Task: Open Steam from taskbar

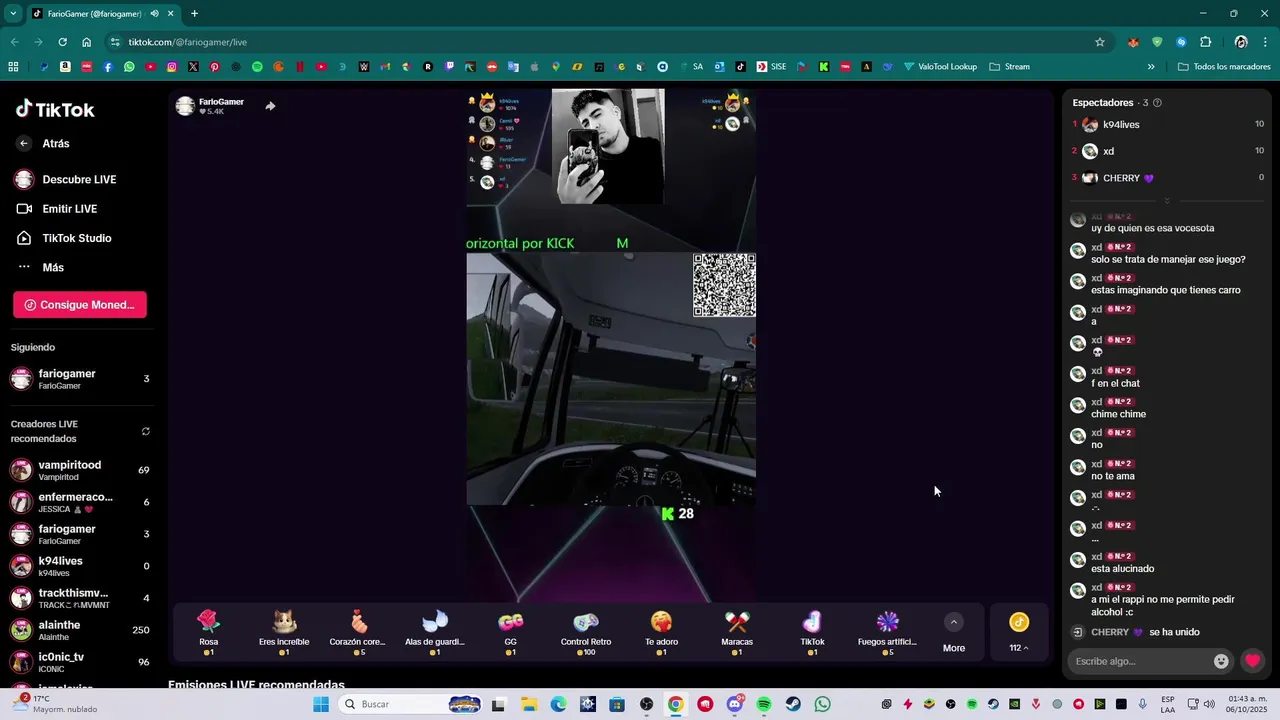Action: 793,704
